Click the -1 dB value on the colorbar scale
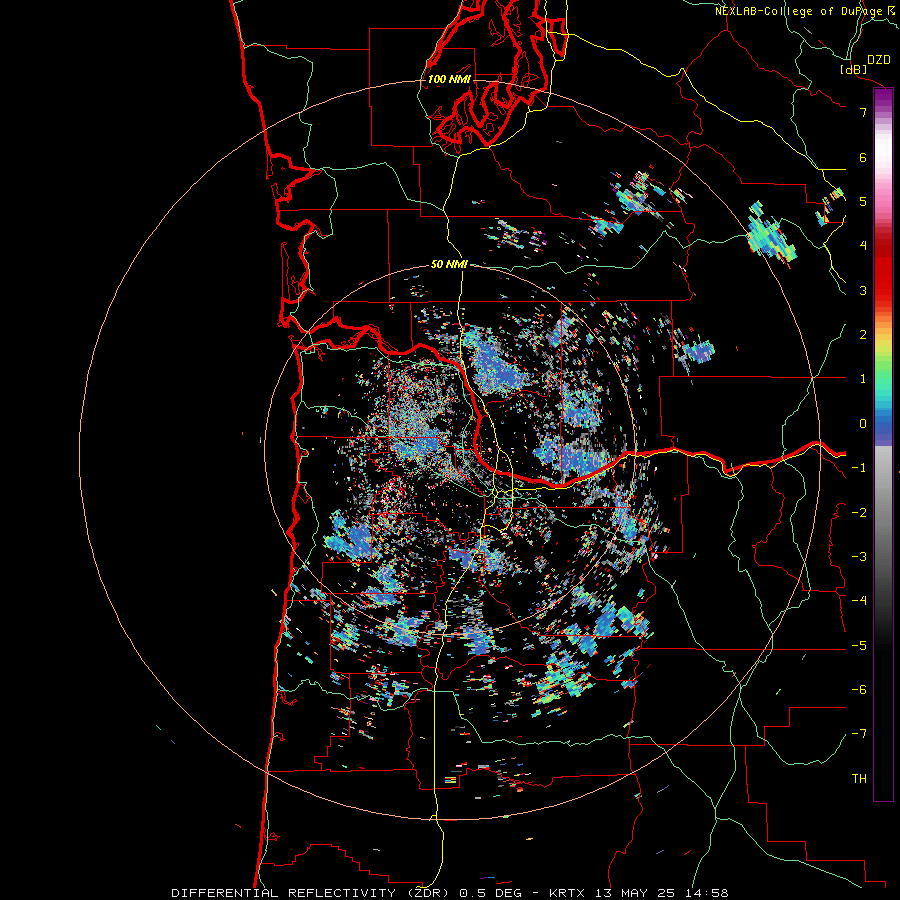Screen dimensions: 900x900 click(859, 468)
